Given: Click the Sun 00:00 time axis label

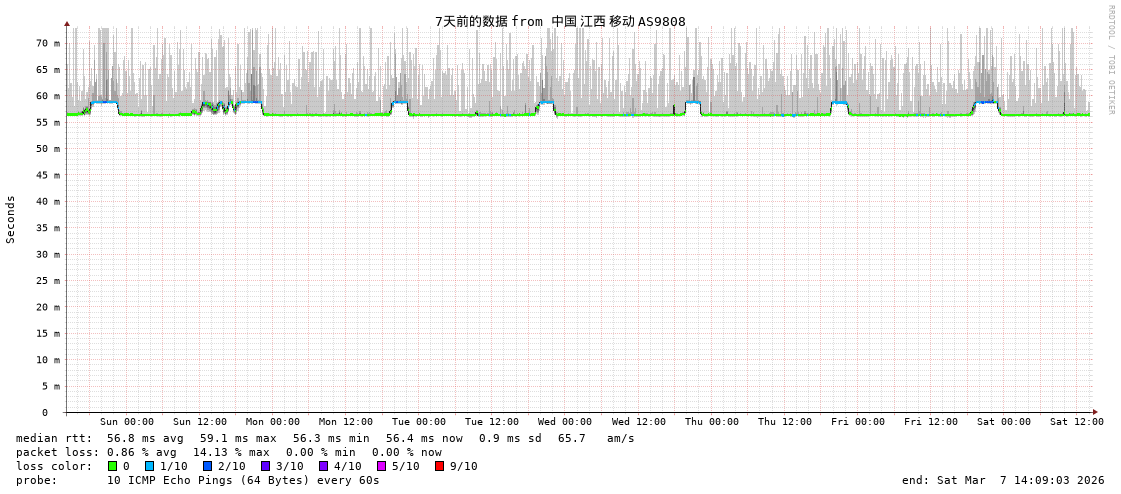Looking at the screenshot, I should (x=127, y=422).
